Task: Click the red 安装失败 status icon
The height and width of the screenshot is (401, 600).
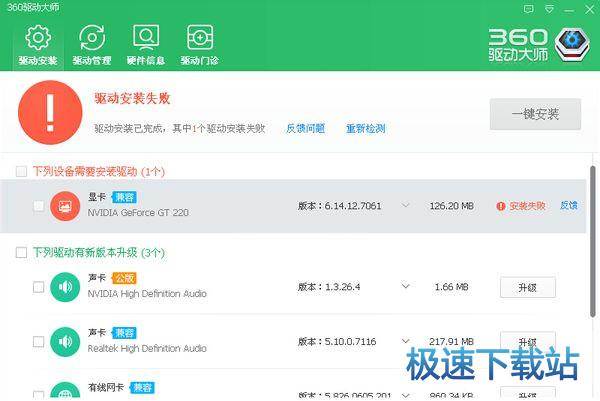Action: pos(501,206)
